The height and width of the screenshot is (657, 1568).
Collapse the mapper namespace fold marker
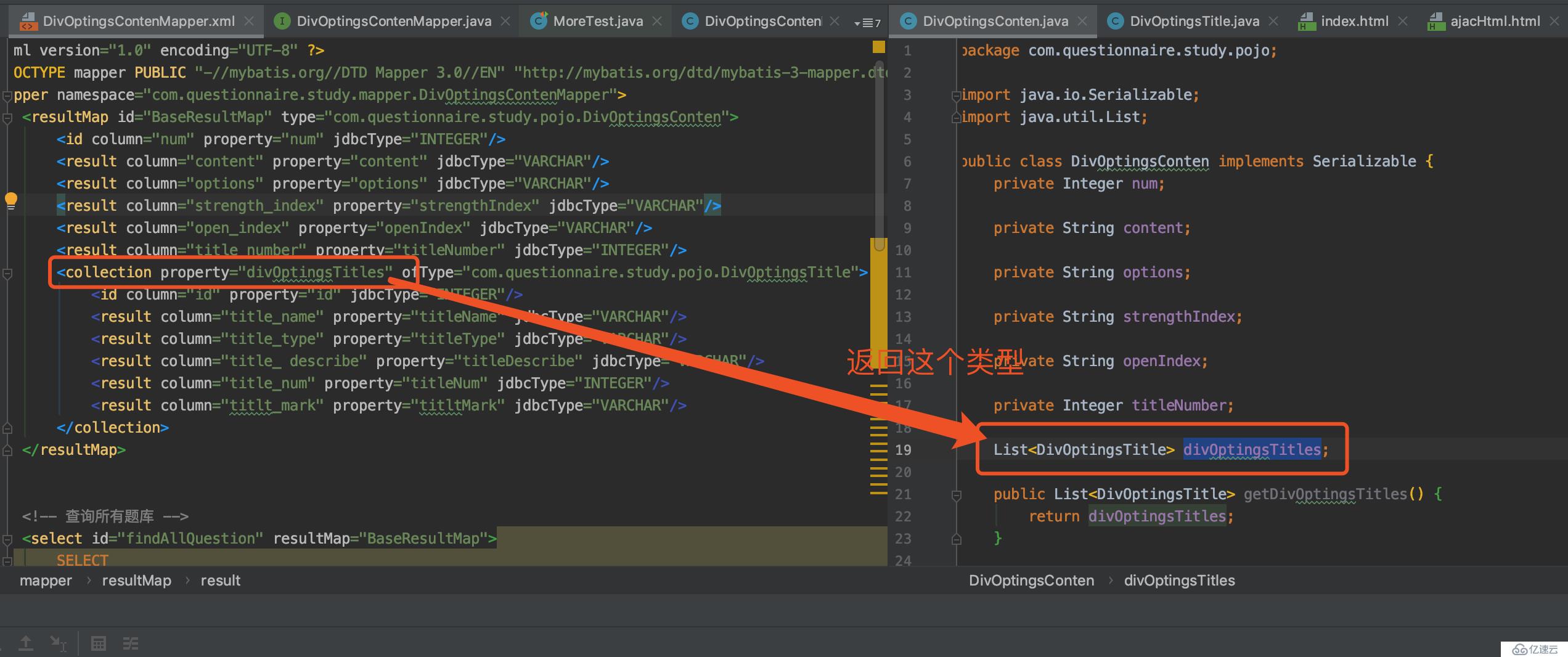(x=7, y=96)
